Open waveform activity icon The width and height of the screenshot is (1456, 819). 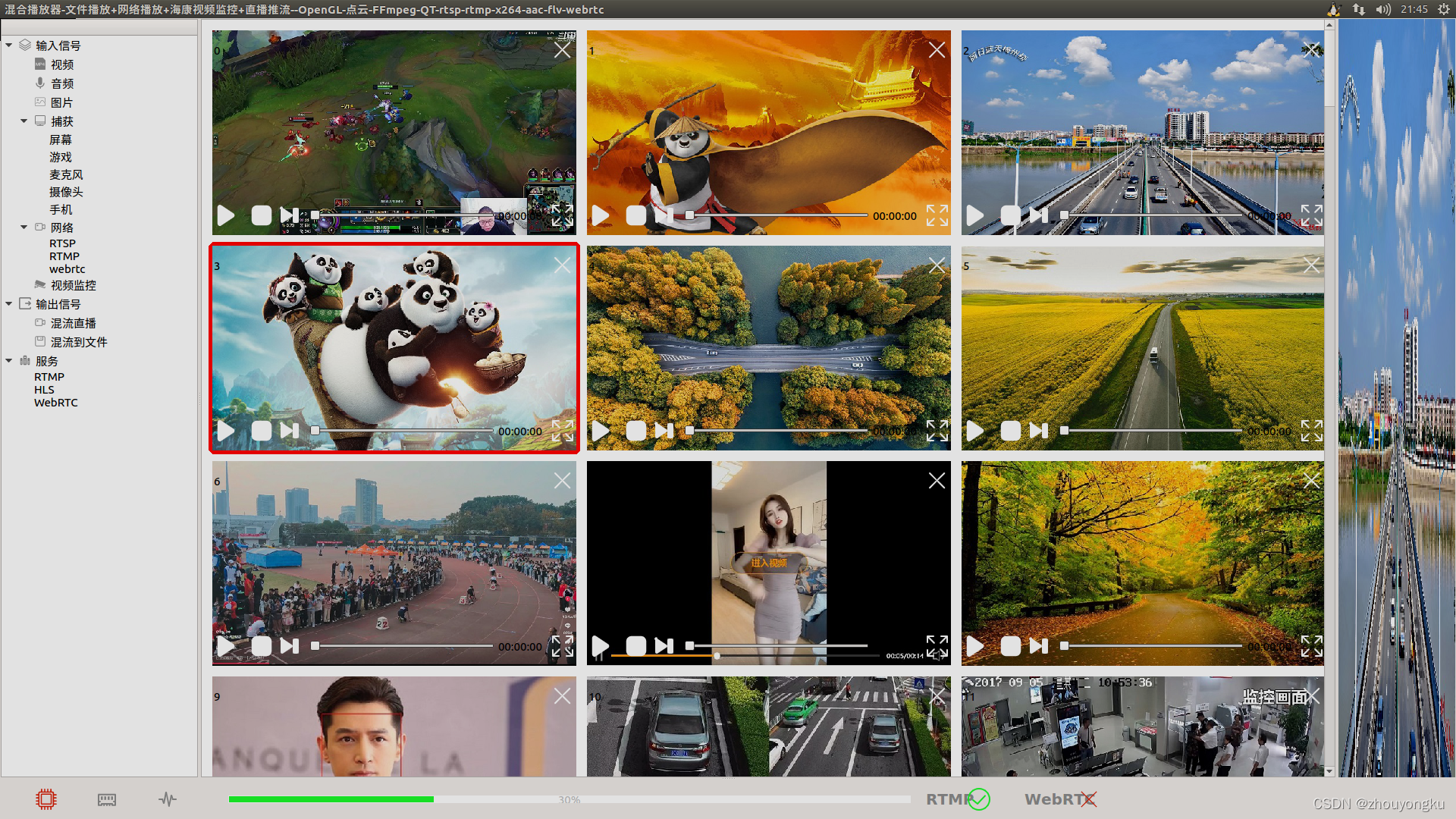click(168, 799)
